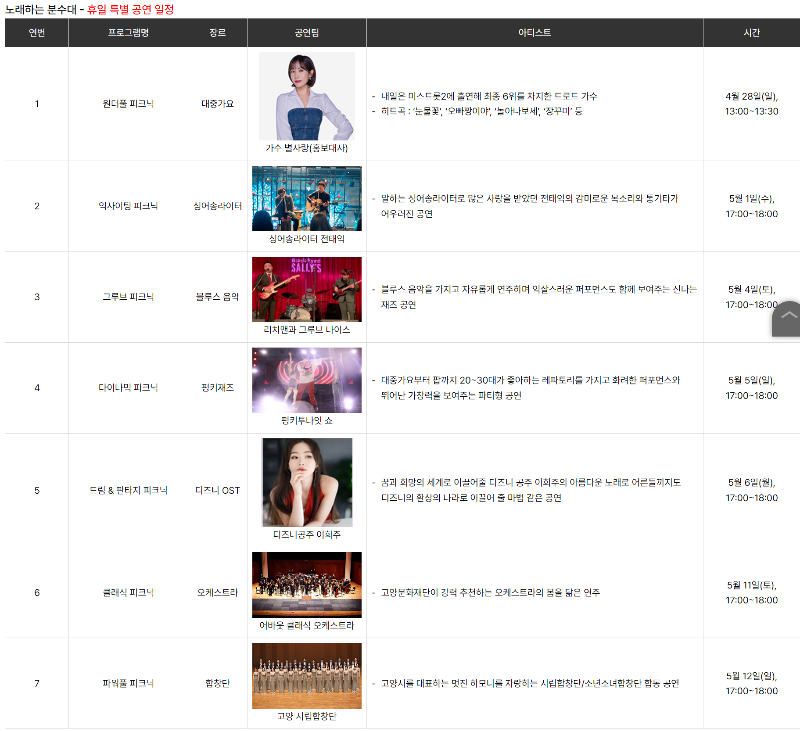Open the 어바웃 클래식 오케스트라 photo

pos(307,585)
